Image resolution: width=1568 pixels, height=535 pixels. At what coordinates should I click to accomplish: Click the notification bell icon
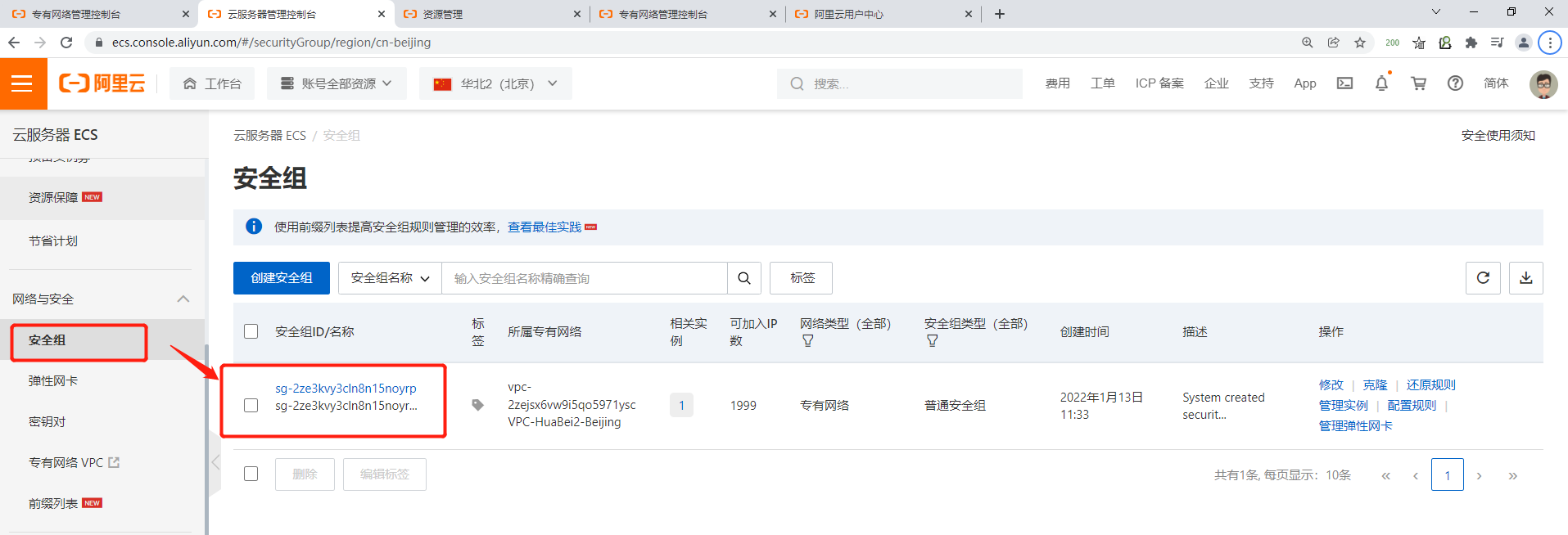point(1381,83)
